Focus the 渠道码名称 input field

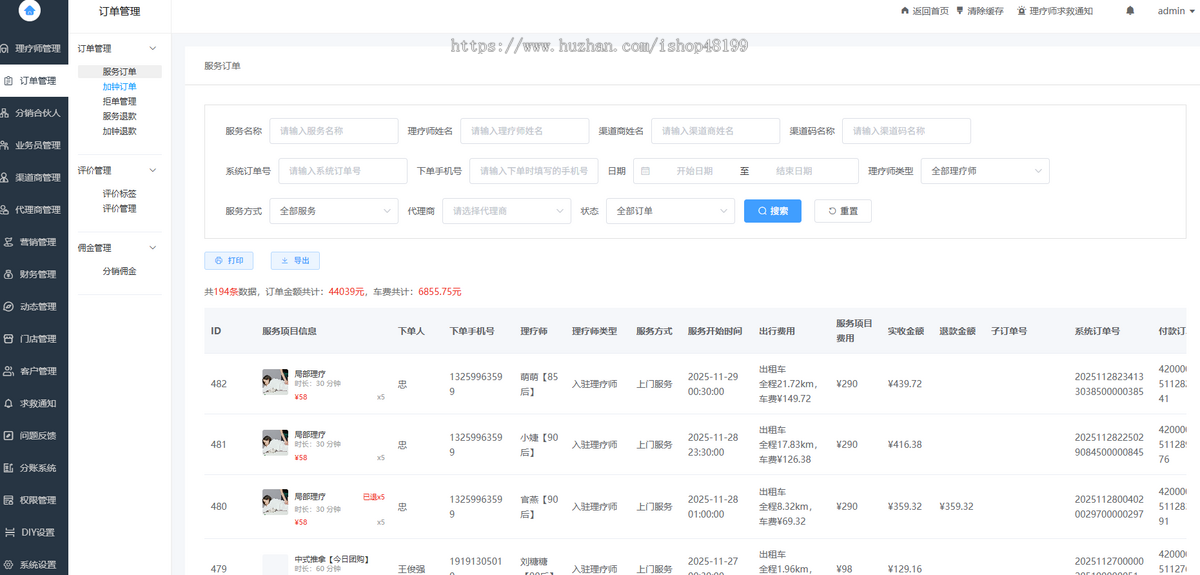[x=906, y=131]
